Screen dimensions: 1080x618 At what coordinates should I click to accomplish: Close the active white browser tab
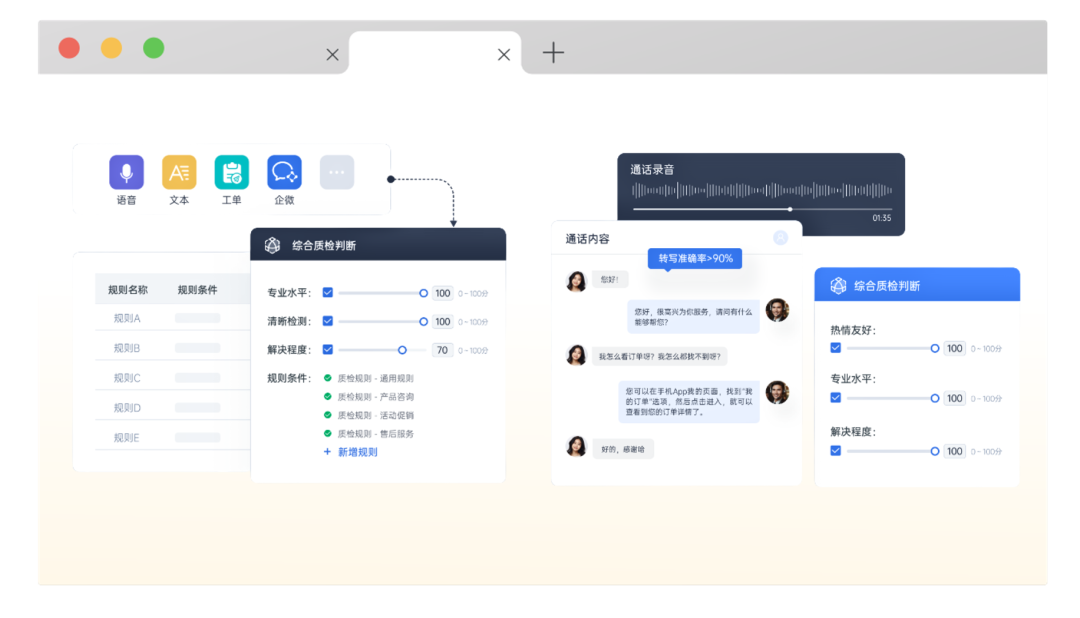[504, 54]
